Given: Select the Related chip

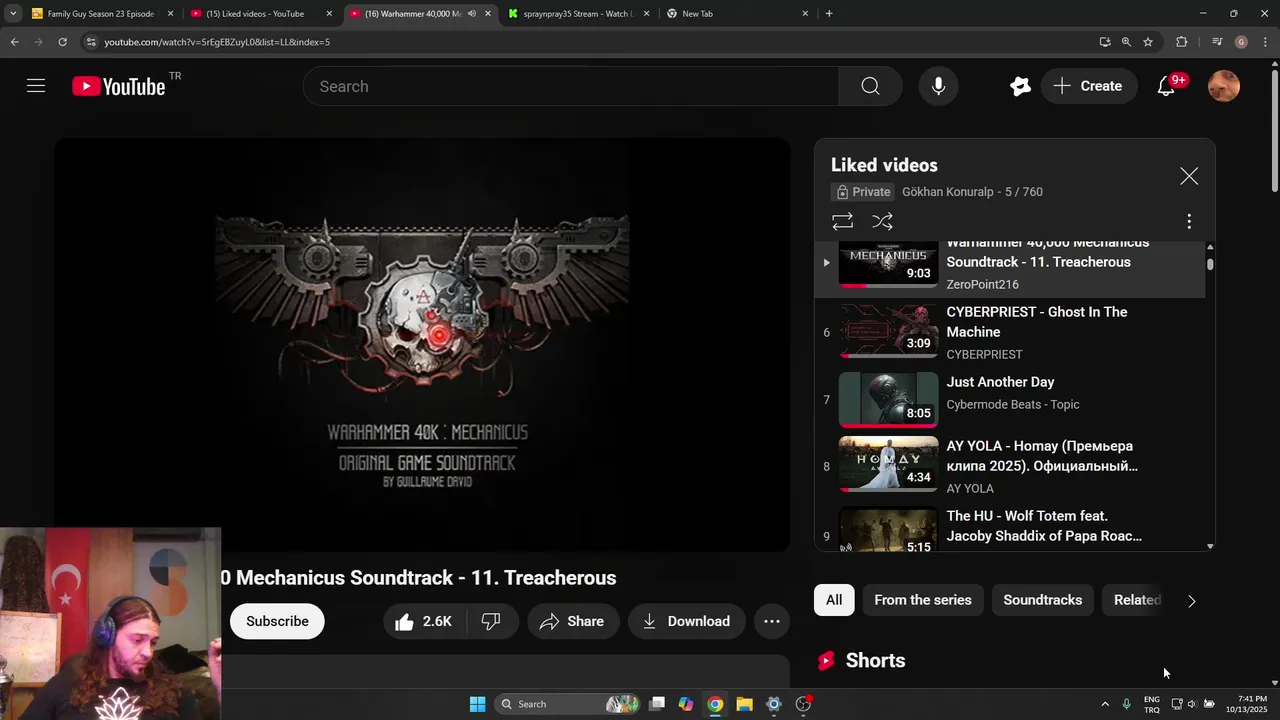Looking at the screenshot, I should point(1137,600).
